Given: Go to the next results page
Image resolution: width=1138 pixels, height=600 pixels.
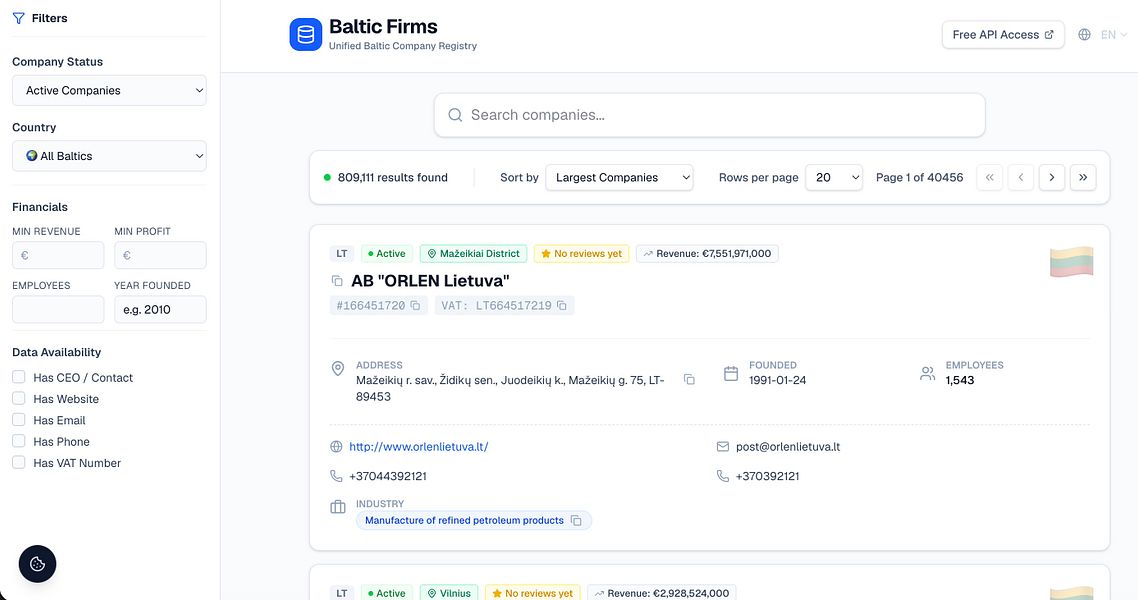Looking at the screenshot, I should pyautogui.click(x=1052, y=177).
